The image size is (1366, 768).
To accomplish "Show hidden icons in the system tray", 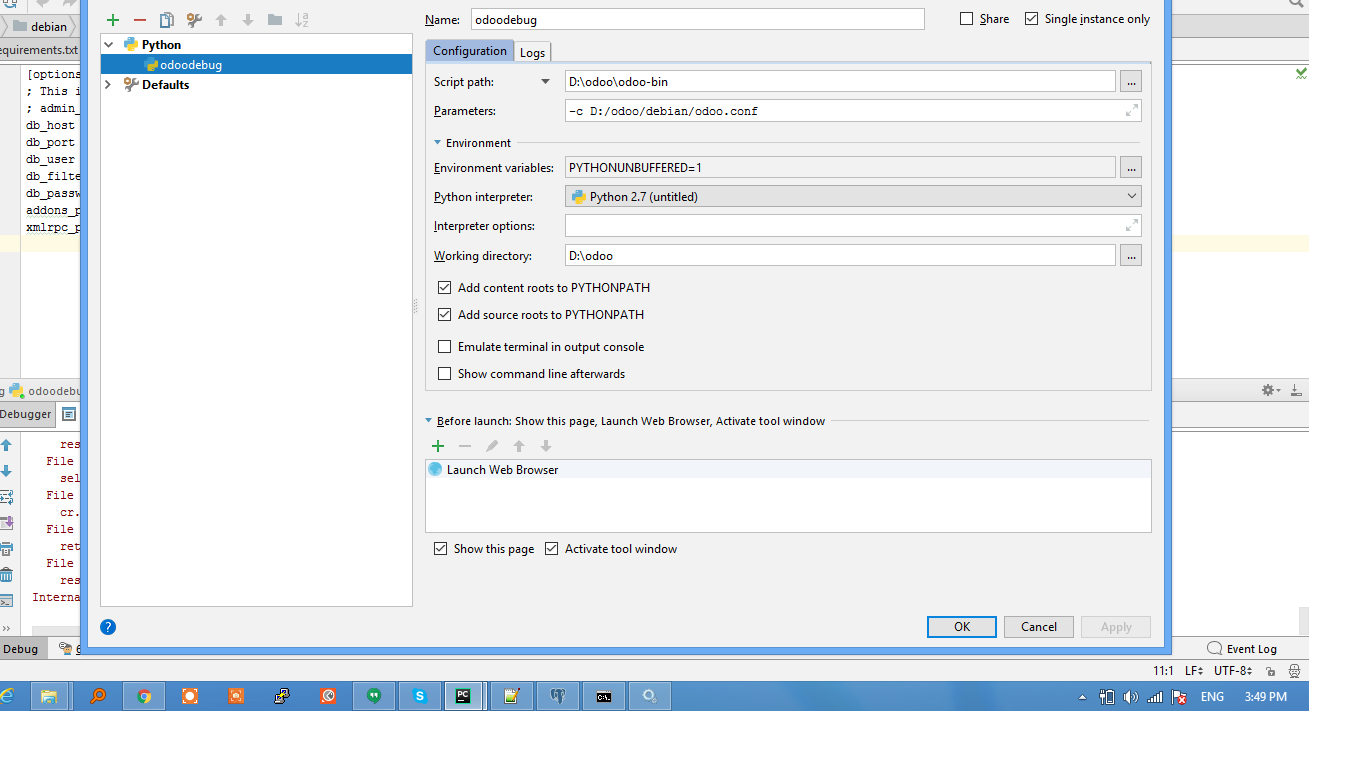I will 1082,697.
